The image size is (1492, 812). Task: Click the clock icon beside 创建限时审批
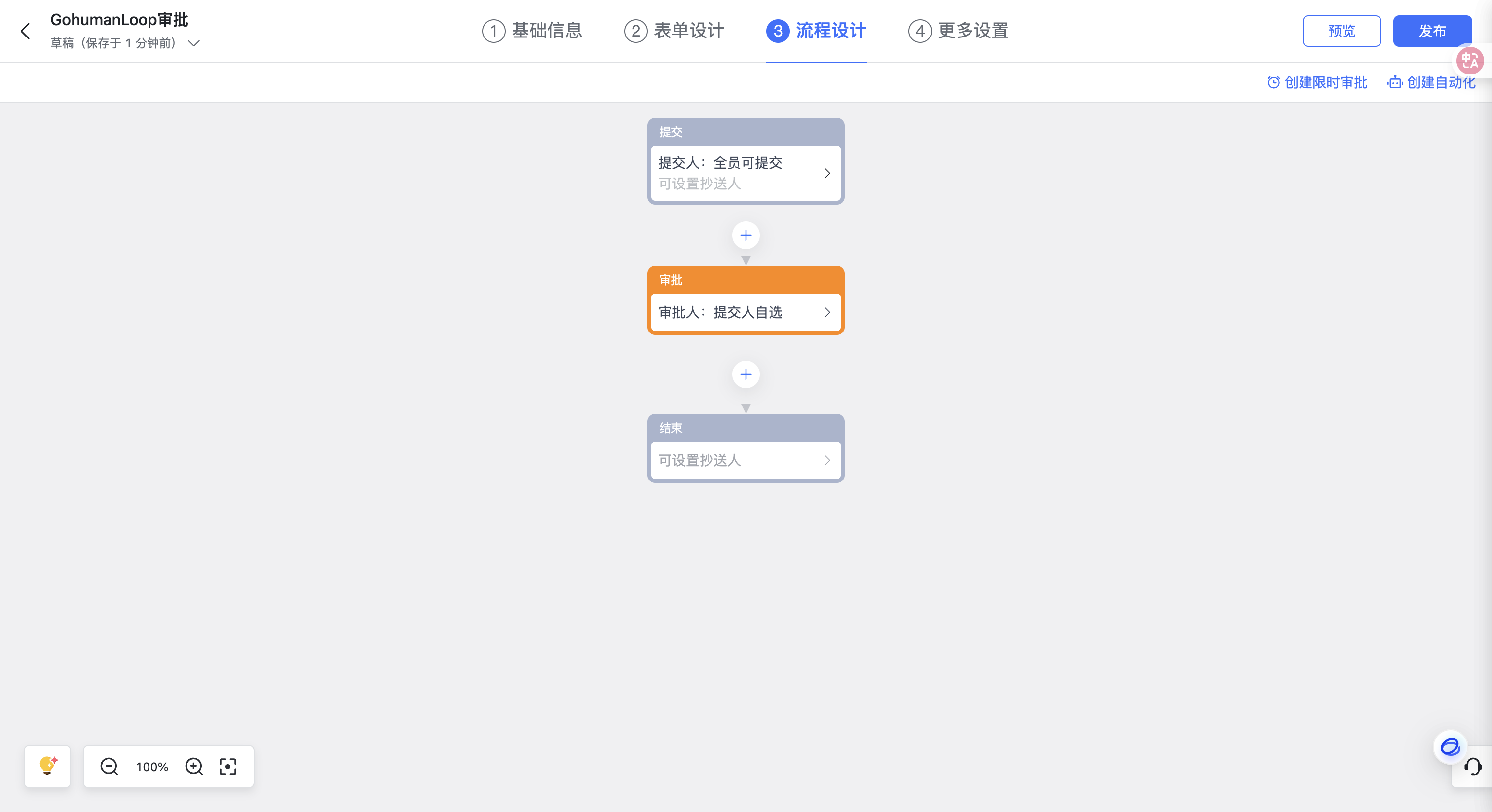coord(1273,83)
